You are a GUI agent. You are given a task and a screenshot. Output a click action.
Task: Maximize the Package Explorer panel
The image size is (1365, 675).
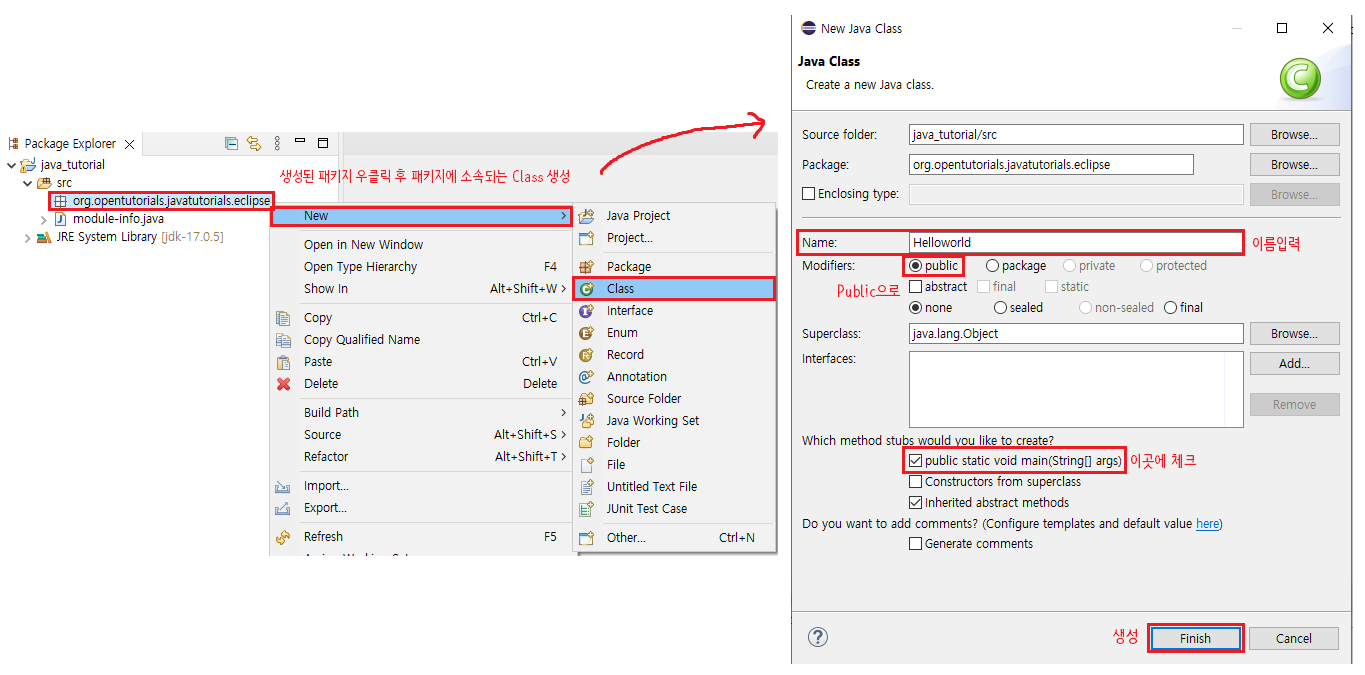(323, 143)
